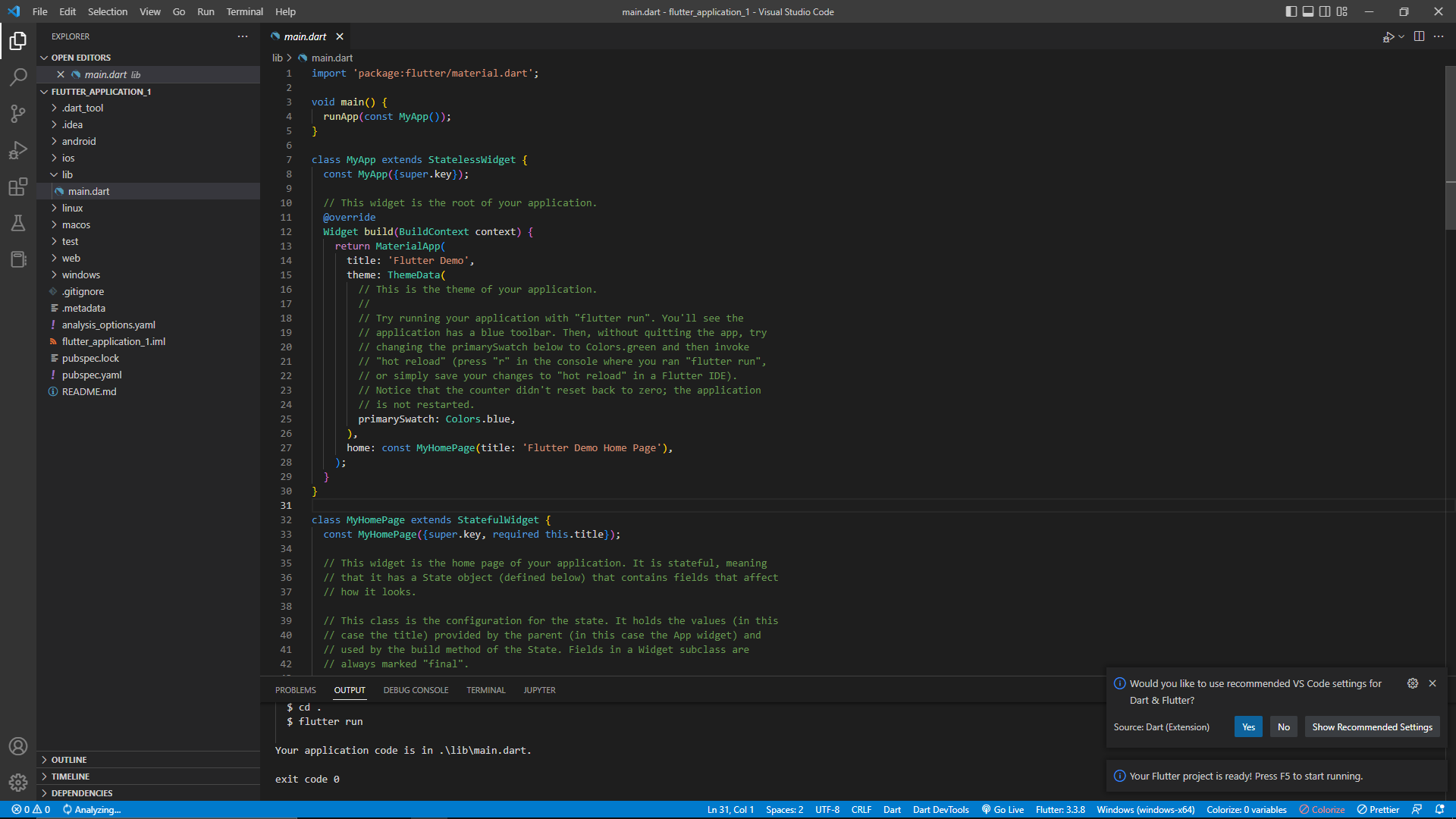Click the notifications bell in status bar
Screen dimensions: 1456x819
[x=1439, y=809]
